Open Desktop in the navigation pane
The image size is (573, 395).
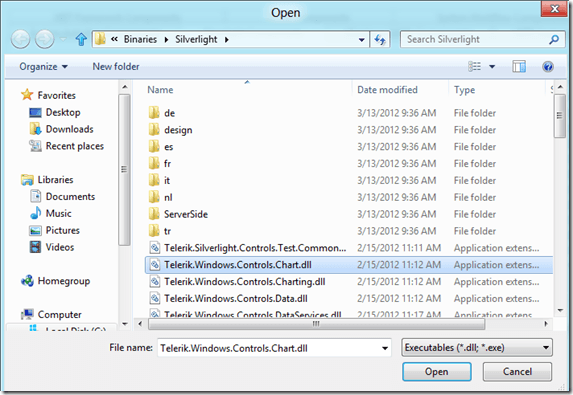tap(63, 112)
